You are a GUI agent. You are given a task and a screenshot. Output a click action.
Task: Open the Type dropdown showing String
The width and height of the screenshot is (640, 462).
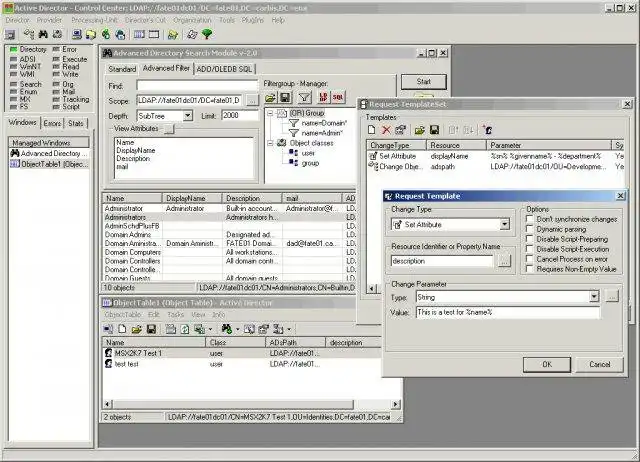(x=594, y=297)
